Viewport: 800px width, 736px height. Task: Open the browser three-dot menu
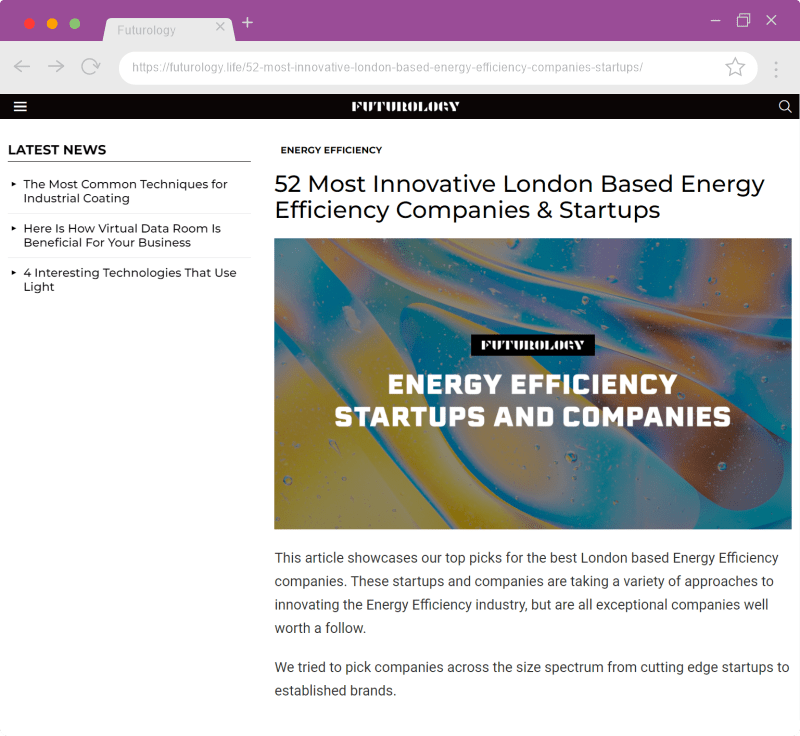click(776, 67)
